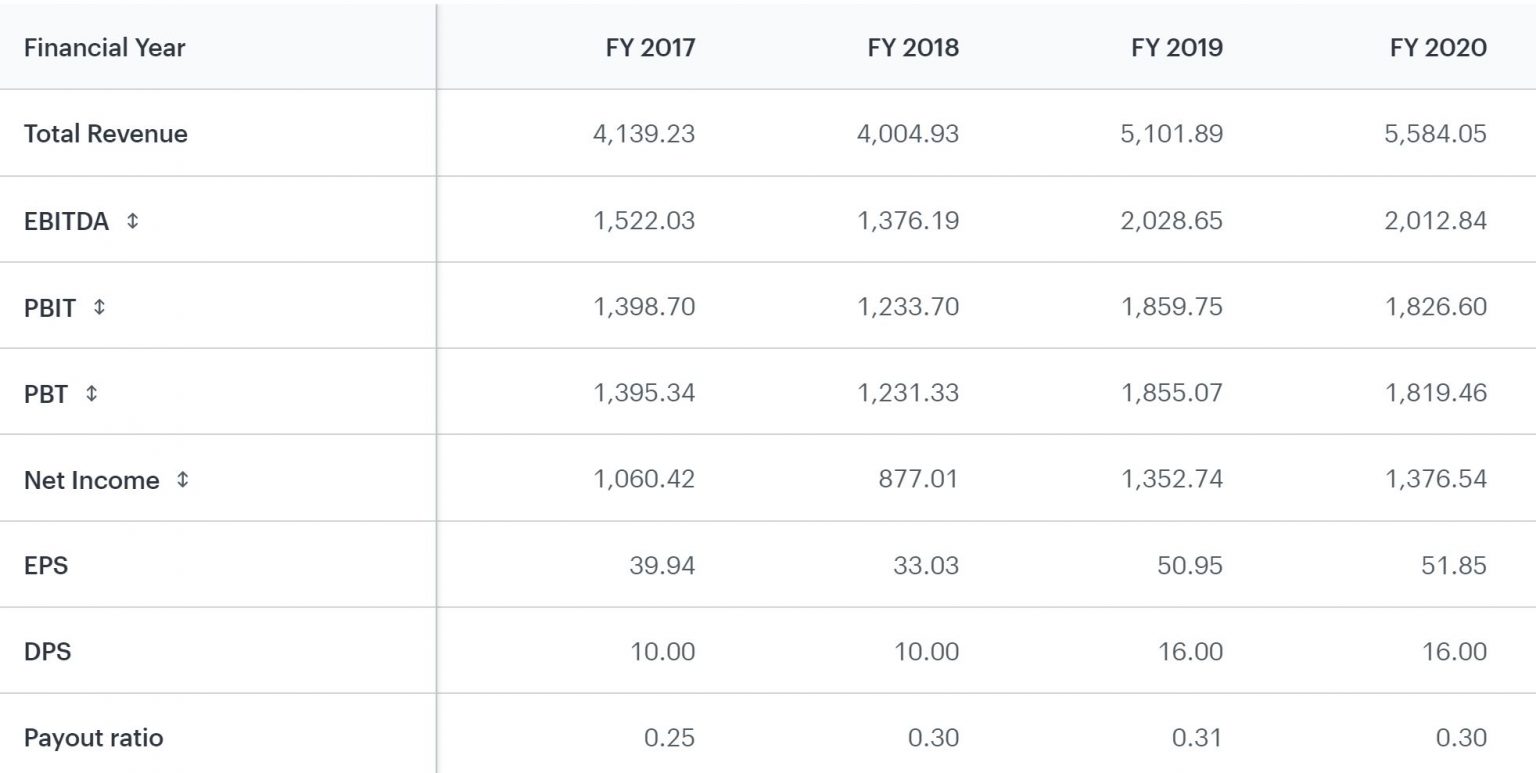This screenshot has height=773, width=1536.
Task: Click the Net Income label text
Action: pyautogui.click(x=91, y=481)
